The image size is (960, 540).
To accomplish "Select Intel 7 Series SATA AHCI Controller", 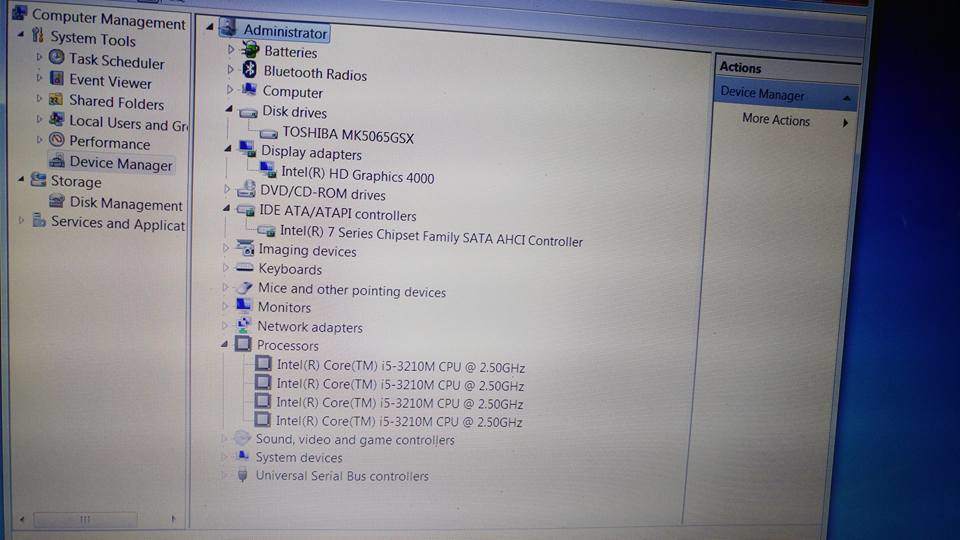I will [431, 236].
